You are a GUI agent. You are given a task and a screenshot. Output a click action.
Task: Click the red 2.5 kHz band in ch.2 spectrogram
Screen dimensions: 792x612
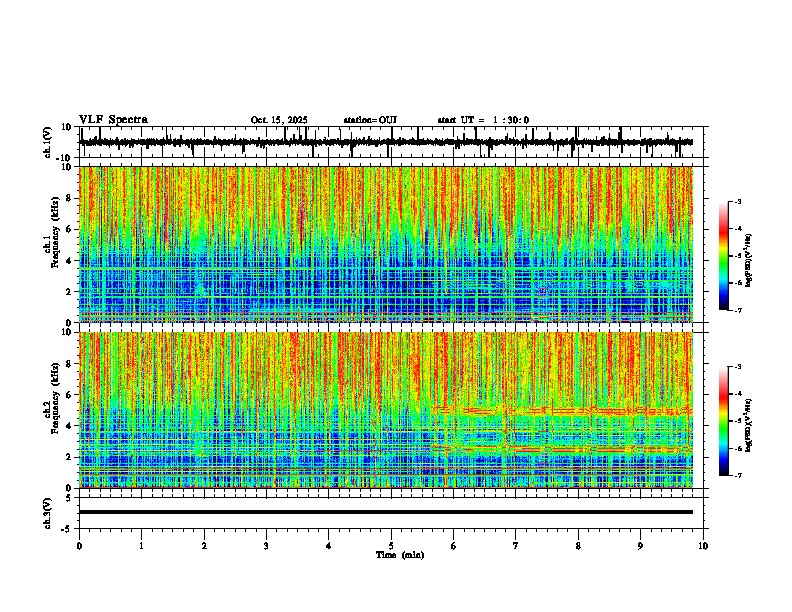pos(562,448)
